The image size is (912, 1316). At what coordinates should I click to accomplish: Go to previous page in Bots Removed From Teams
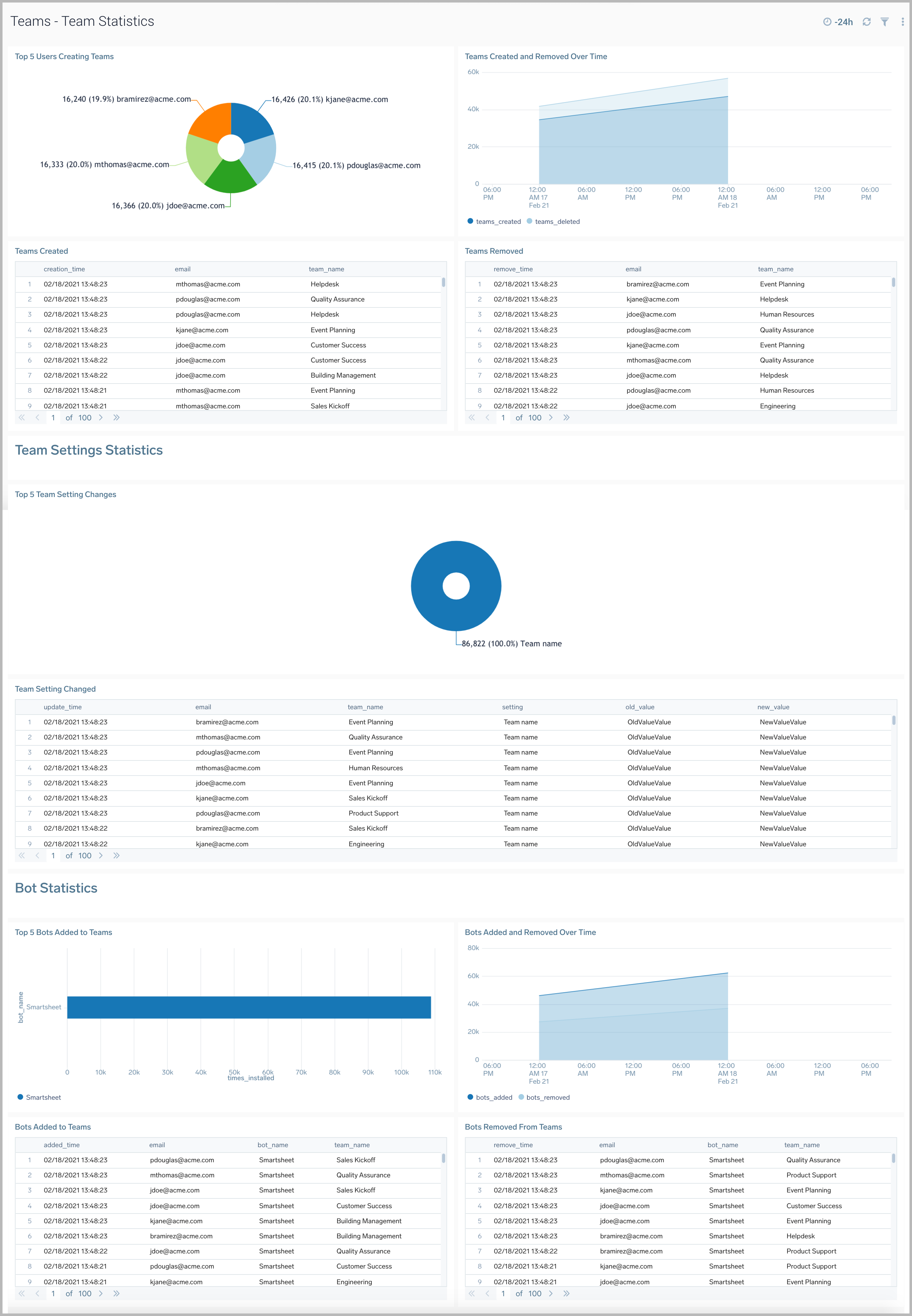tap(487, 1294)
